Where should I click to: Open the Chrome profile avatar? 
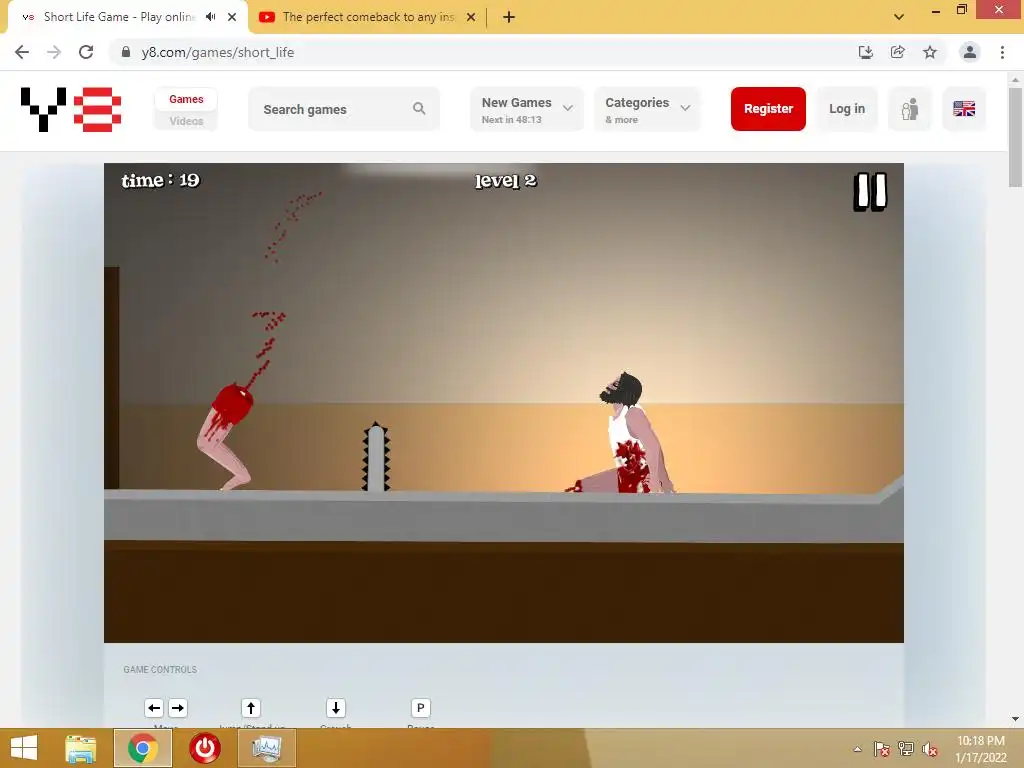point(970,52)
